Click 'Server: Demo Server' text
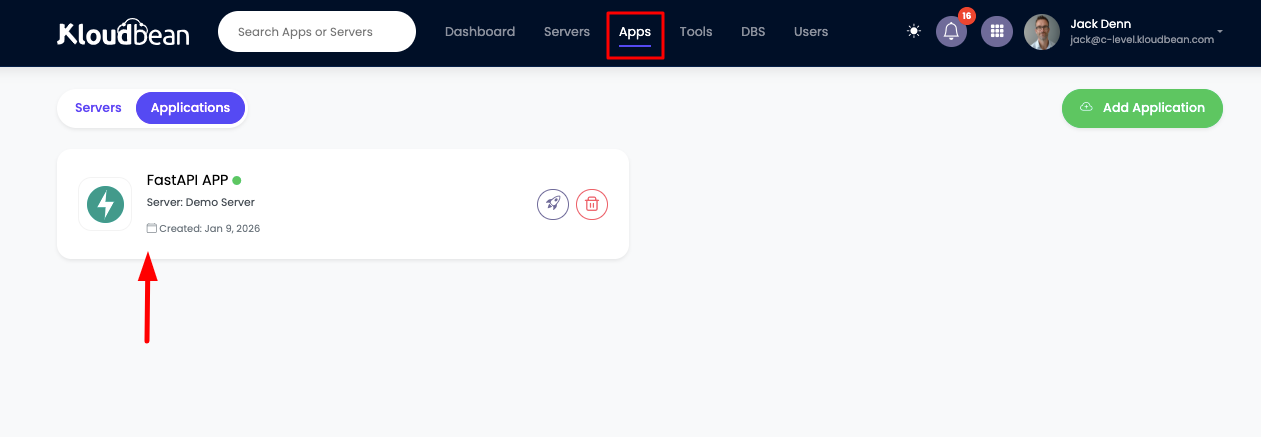The height and width of the screenshot is (437, 1261). [201, 202]
